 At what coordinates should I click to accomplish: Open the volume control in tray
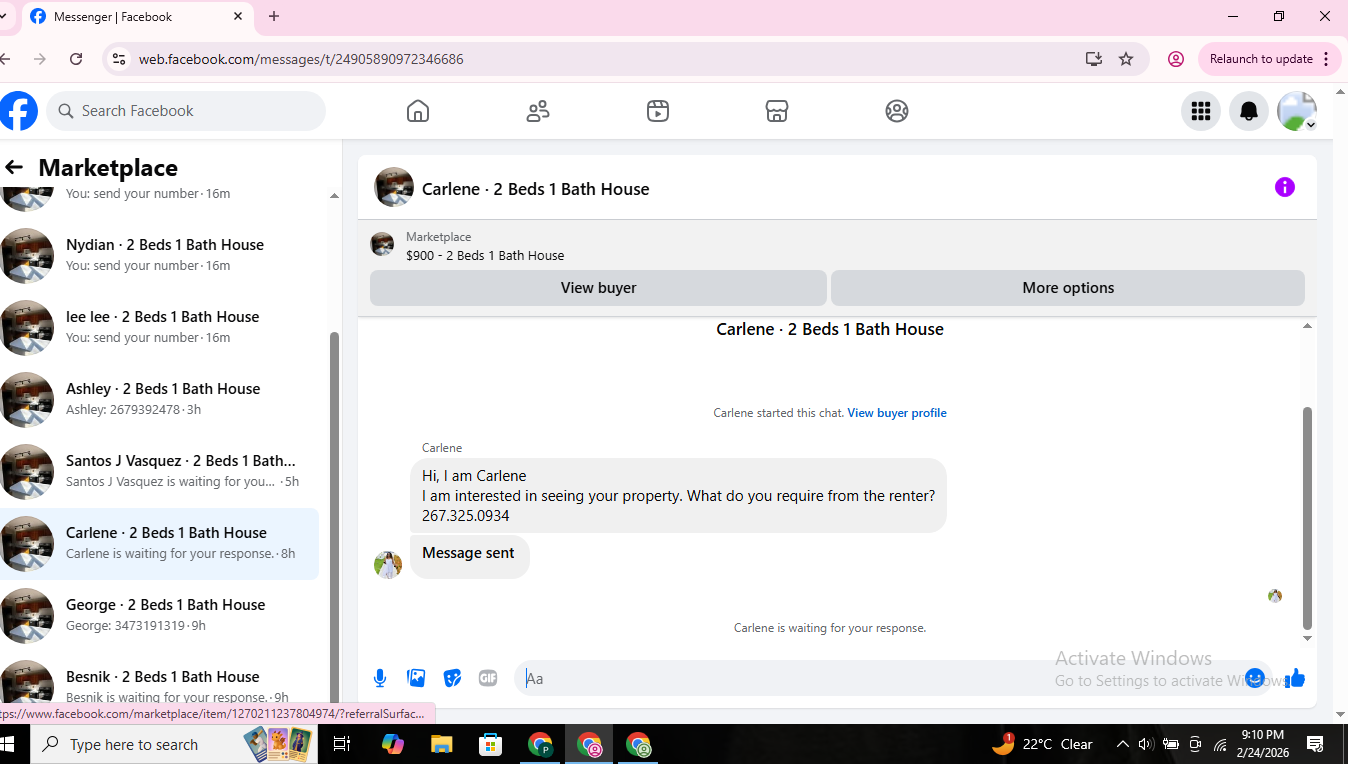click(1146, 745)
